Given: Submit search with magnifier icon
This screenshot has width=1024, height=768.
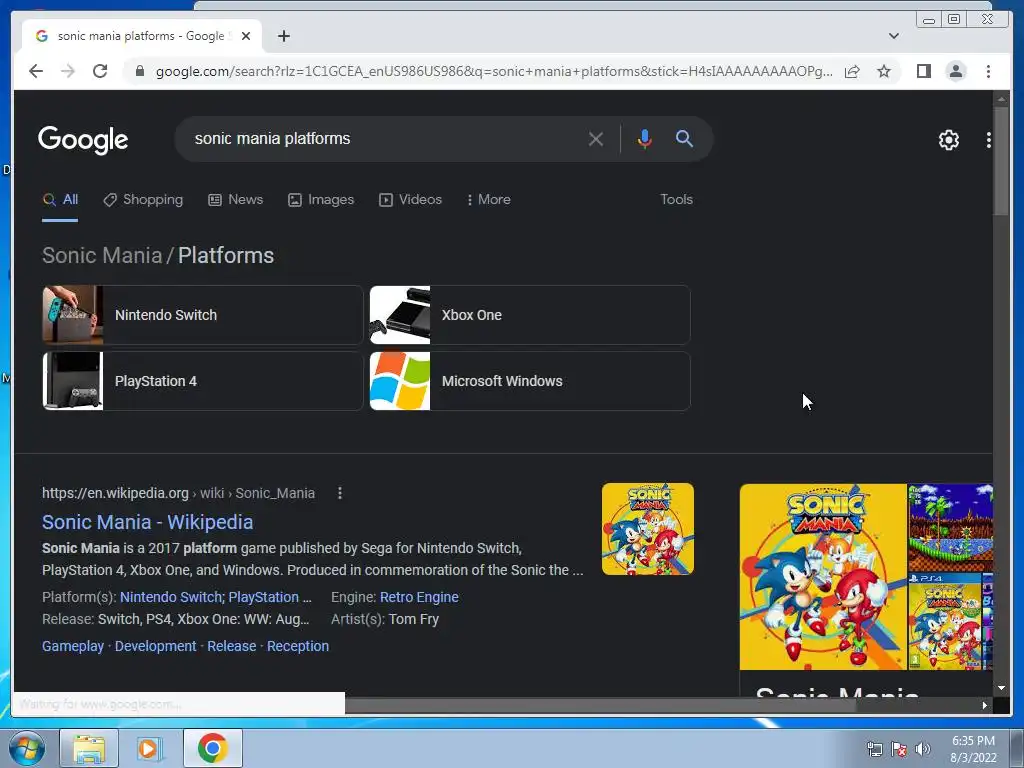Looking at the screenshot, I should click(x=684, y=138).
